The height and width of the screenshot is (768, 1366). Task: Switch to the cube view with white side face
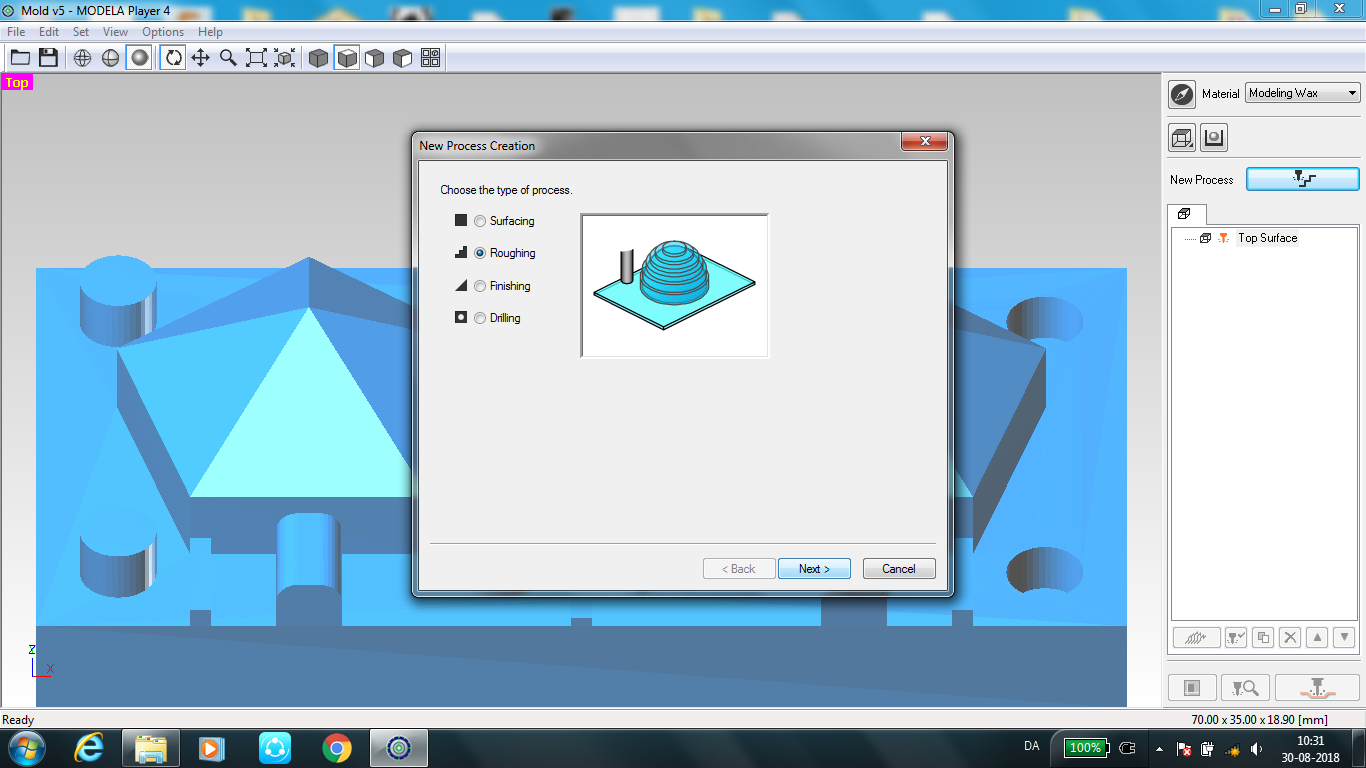pos(402,58)
